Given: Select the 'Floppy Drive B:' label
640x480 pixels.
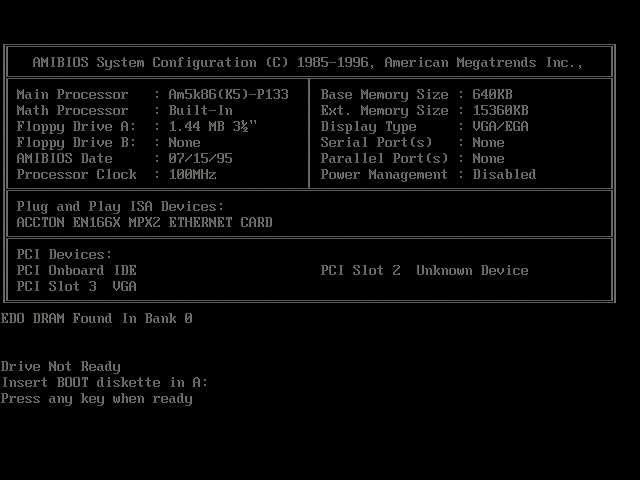Looking at the screenshot, I should pyautogui.click(x=76, y=142).
